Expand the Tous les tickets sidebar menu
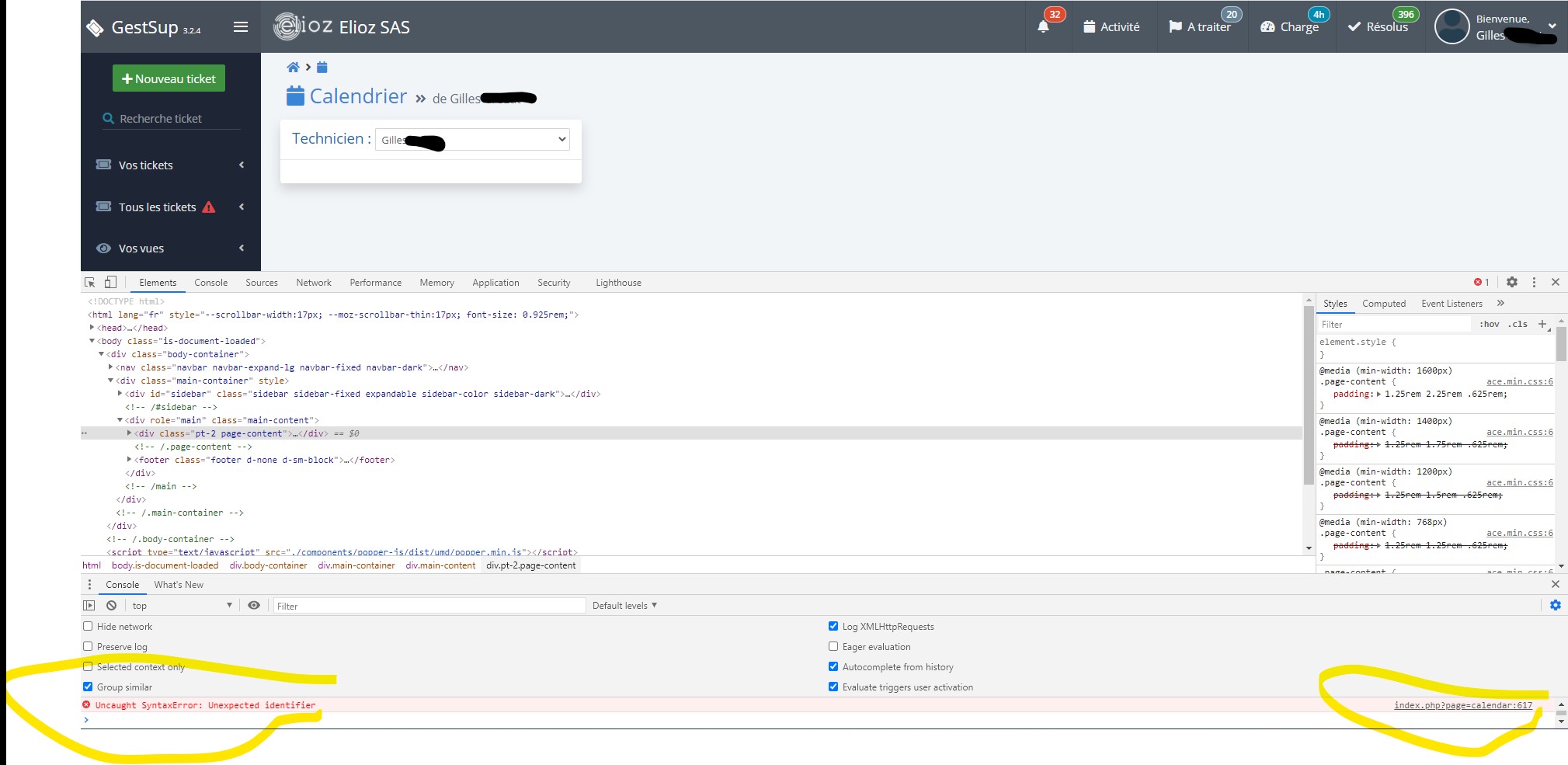Viewport: 1568px width, 765px height. 170,207
